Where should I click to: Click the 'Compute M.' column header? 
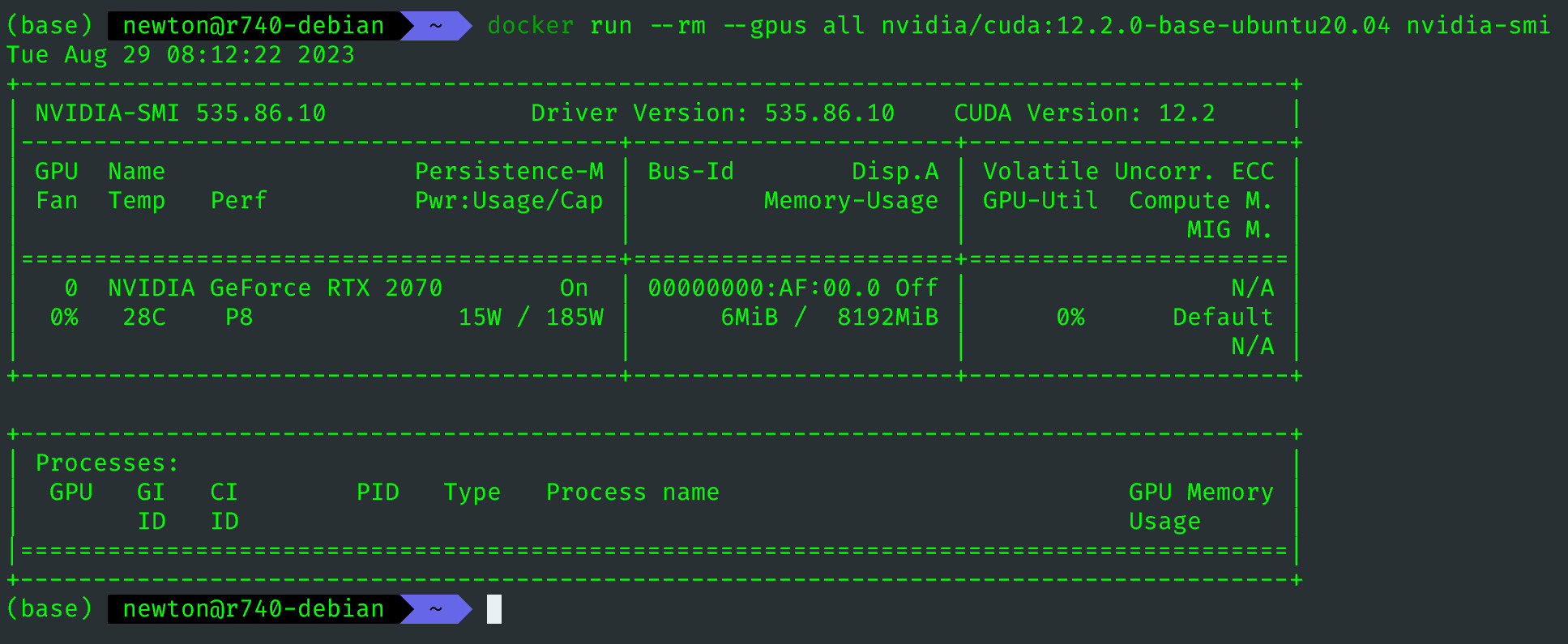coord(1202,201)
